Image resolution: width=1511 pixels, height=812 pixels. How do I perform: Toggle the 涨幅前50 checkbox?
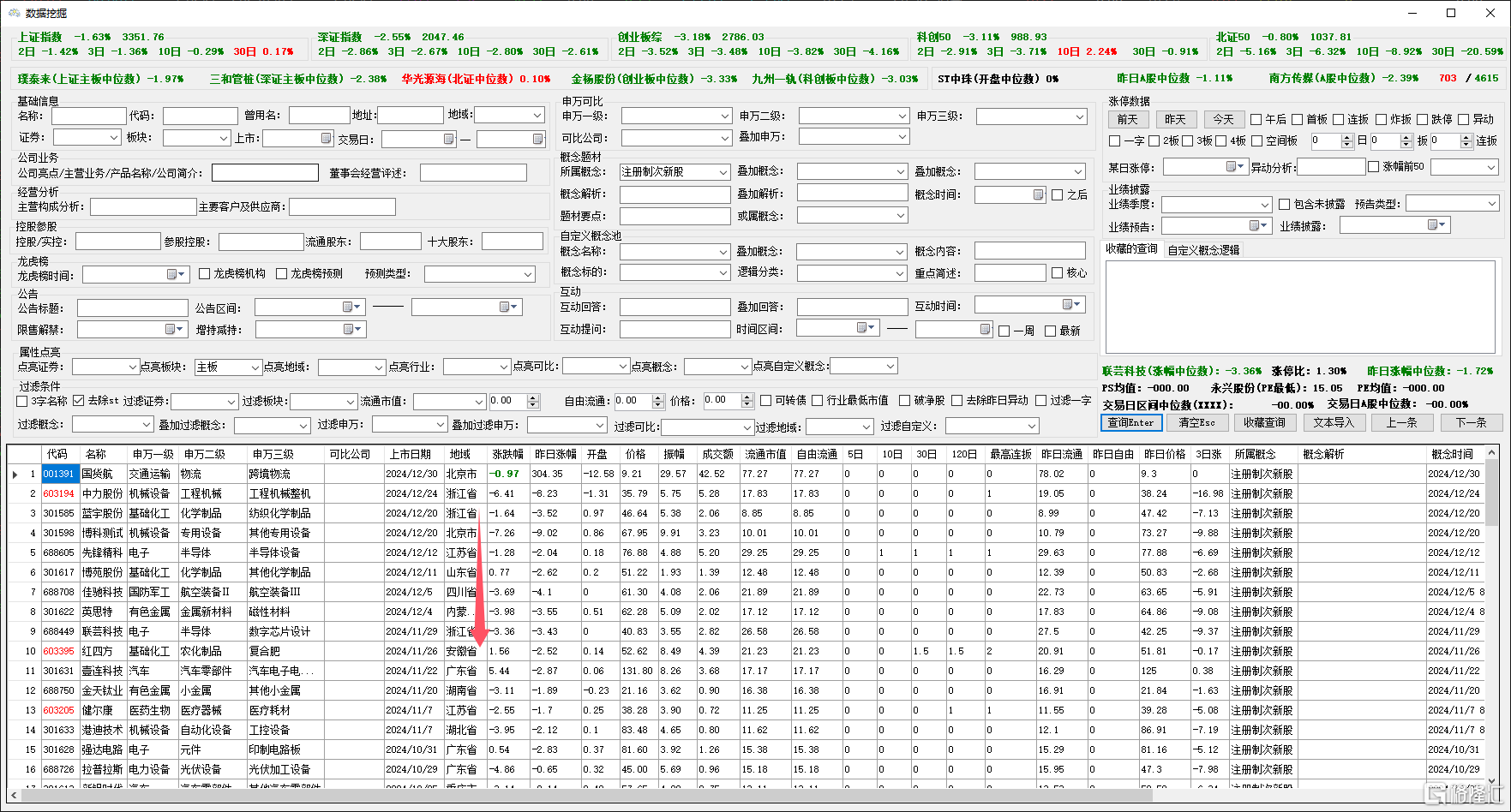pyautogui.click(x=1374, y=166)
